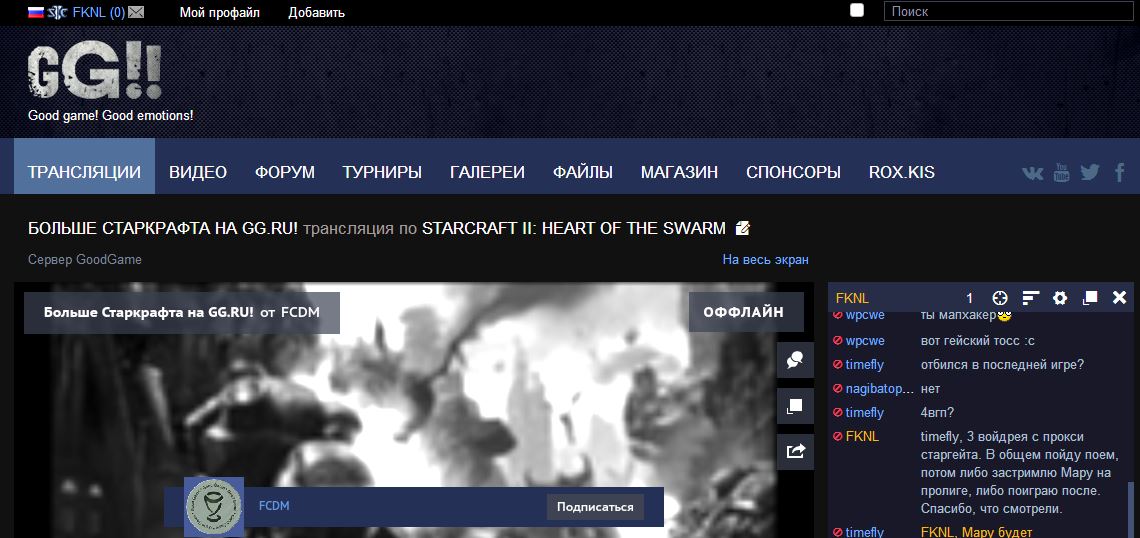Click username wpcwe beside 'вот гейский тосс'

pos(865,340)
